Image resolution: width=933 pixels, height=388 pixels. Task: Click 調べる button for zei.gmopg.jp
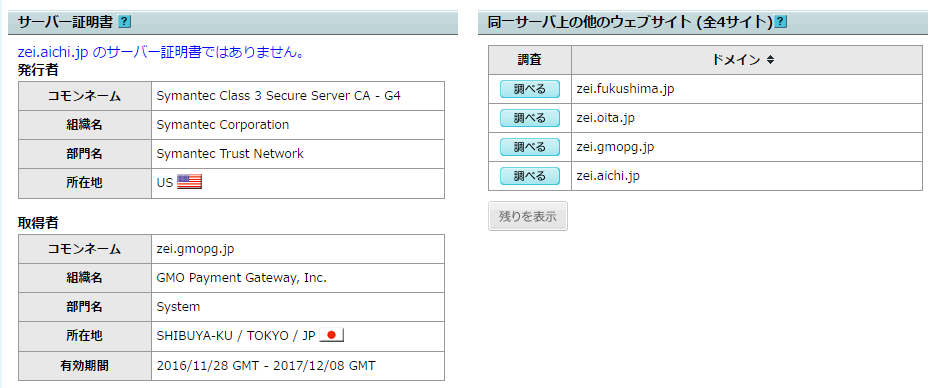click(530, 146)
